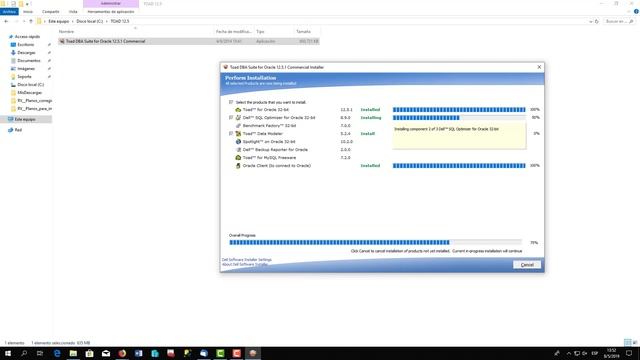Open Escritorio in the navigation pane
This screenshot has width=640, height=360.
[x=26, y=44]
